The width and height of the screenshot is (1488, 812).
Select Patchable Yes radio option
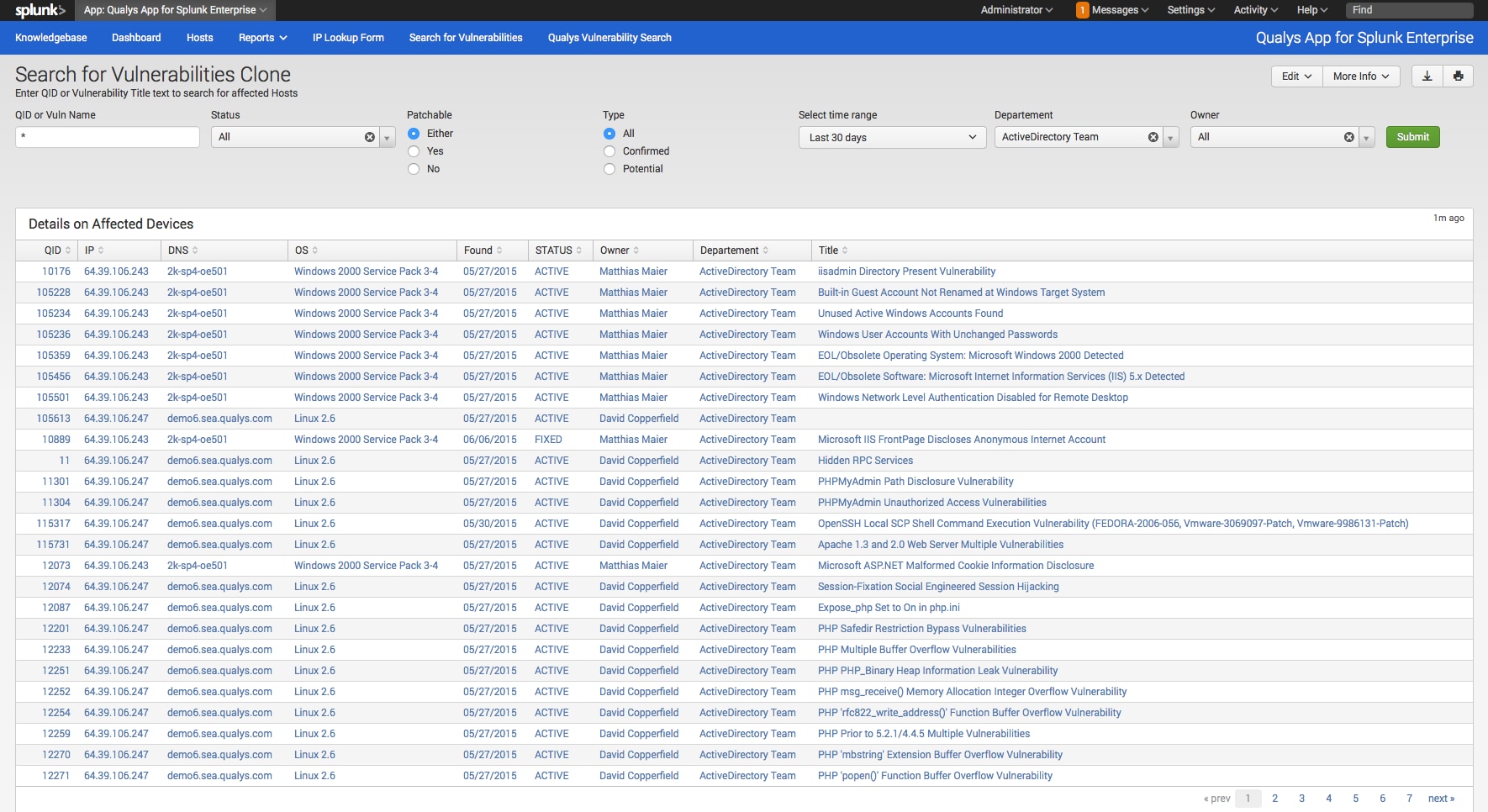point(414,151)
